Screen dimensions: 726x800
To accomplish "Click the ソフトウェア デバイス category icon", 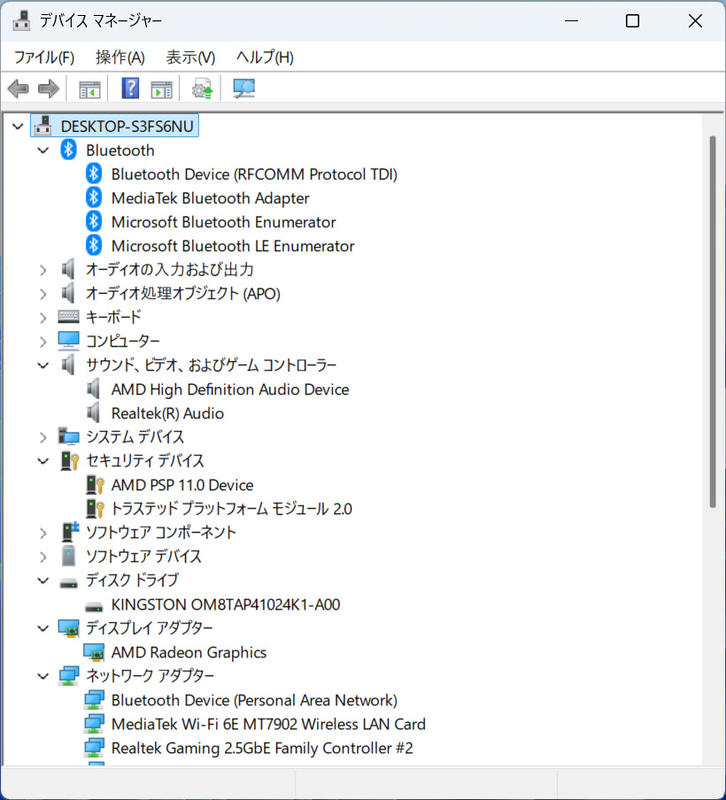I will point(68,556).
